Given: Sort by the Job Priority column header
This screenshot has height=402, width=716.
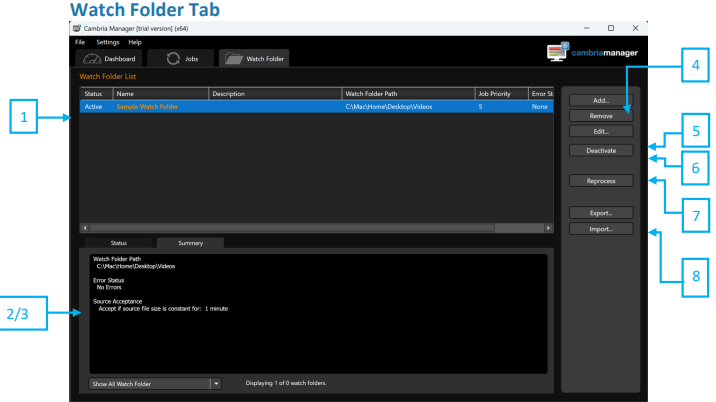Looking at the screenshot, I should click(x=501, y=94).
